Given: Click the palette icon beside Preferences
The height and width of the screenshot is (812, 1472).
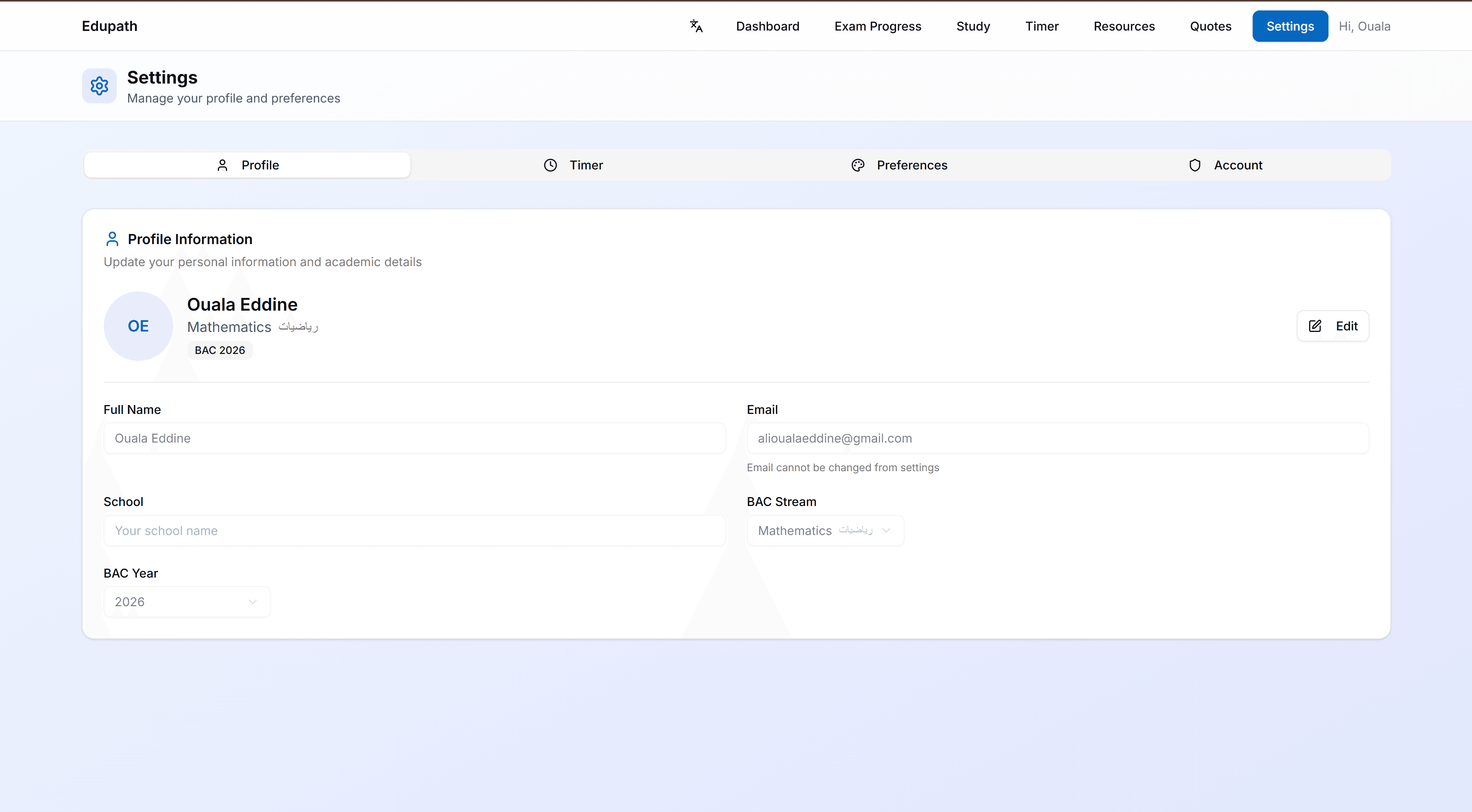Looking at the screenshot, I should click(x=858, y=165).
